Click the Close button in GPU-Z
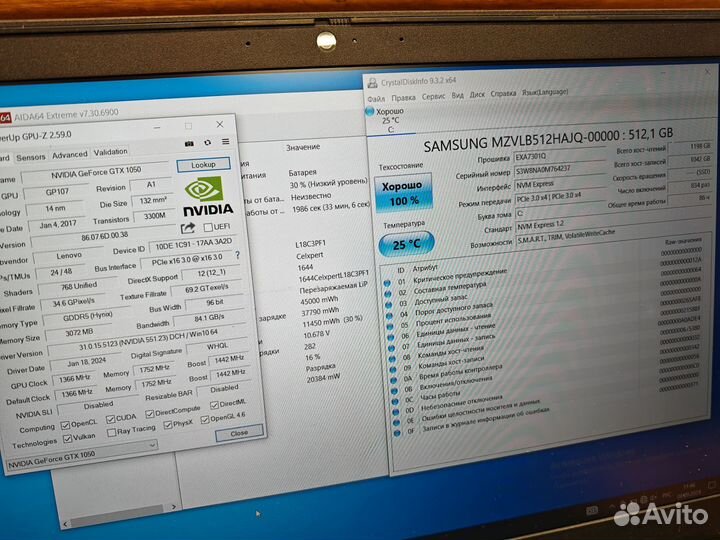 point(239,433)
